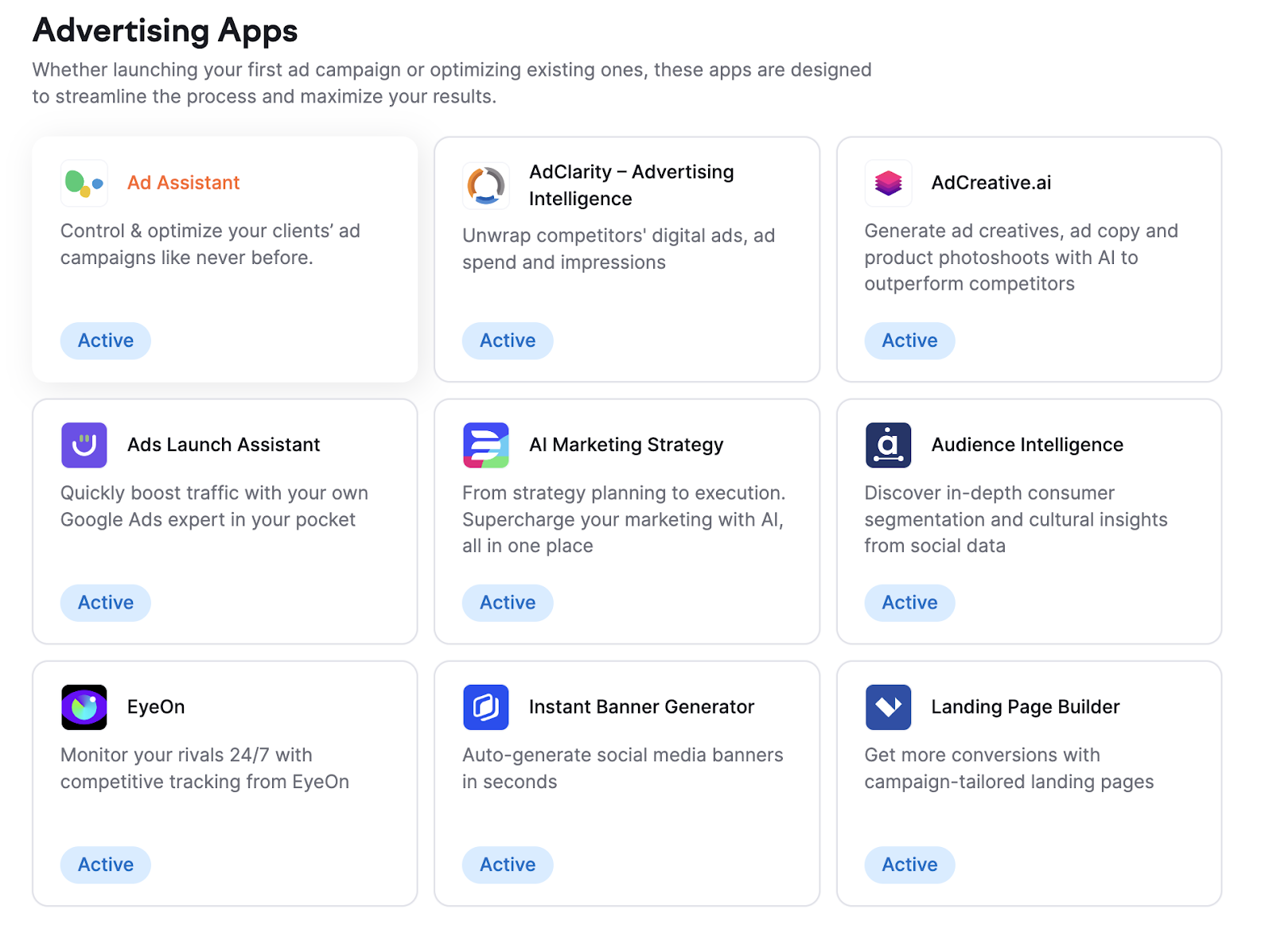The height and width of the screenshot is (952, 1273).
Task: Select the AdClarity – Advertising Intelligence icon
Action: 485,185
